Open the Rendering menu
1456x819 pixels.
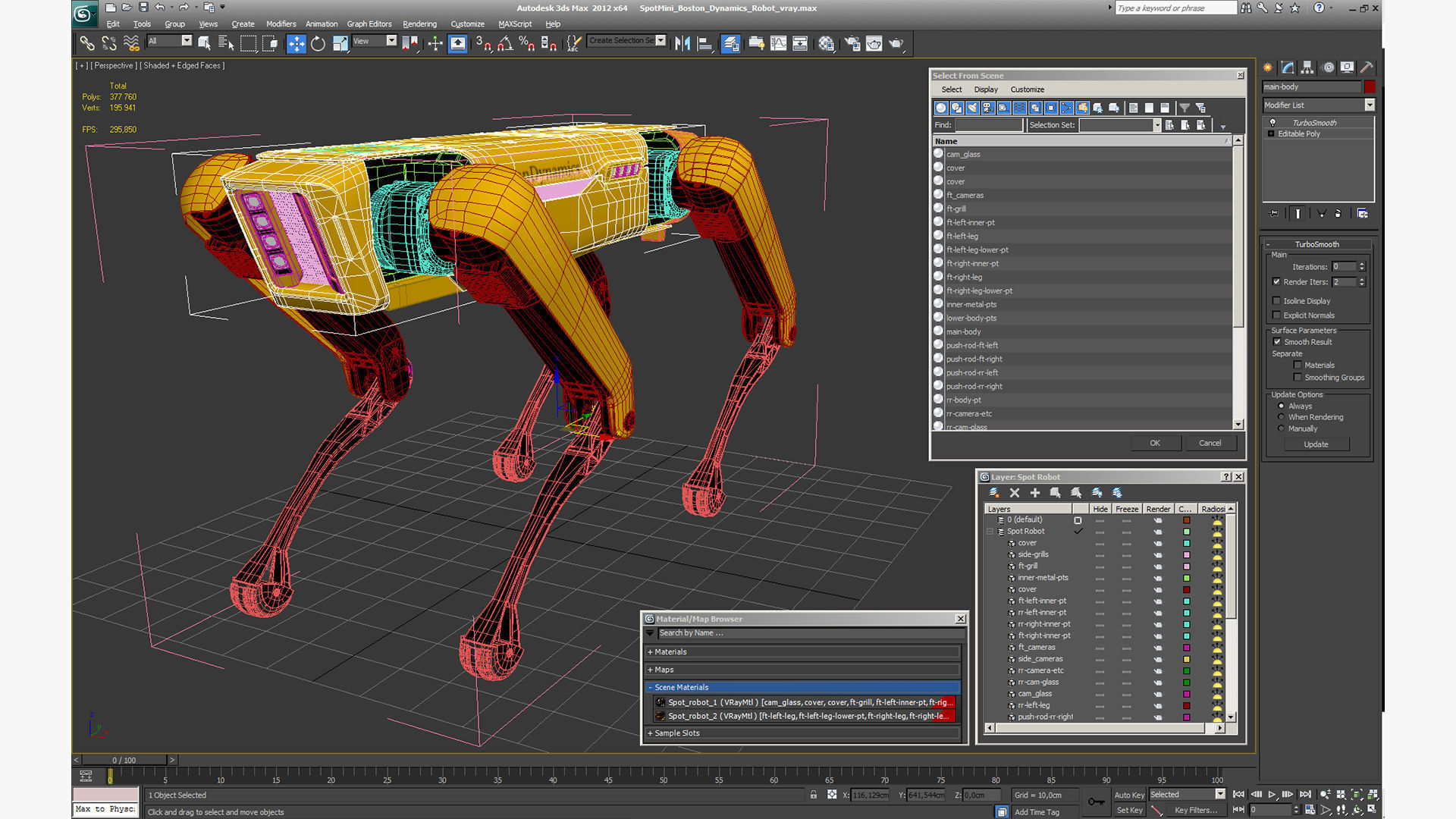419,24
